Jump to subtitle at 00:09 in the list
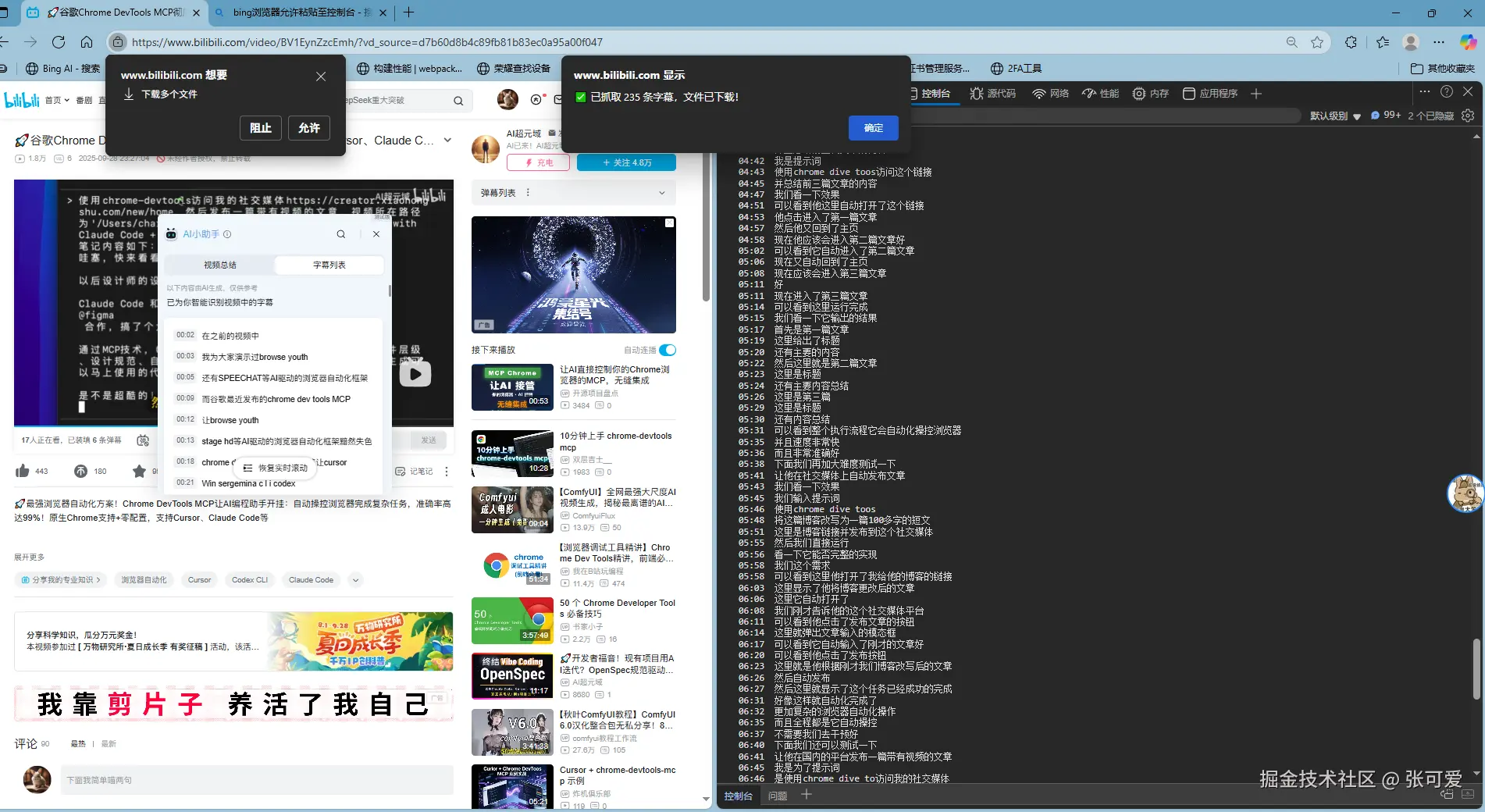The height and width of the screenshot is (812, 1485). pyautogui.click(x=277, y=399)
